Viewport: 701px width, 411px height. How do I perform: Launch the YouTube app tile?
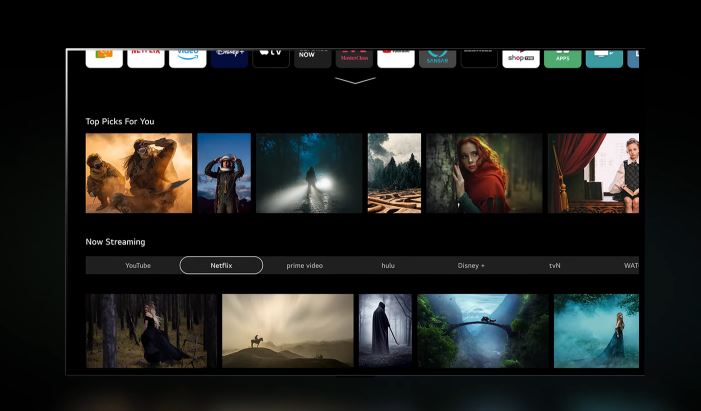tap(396, 57)
